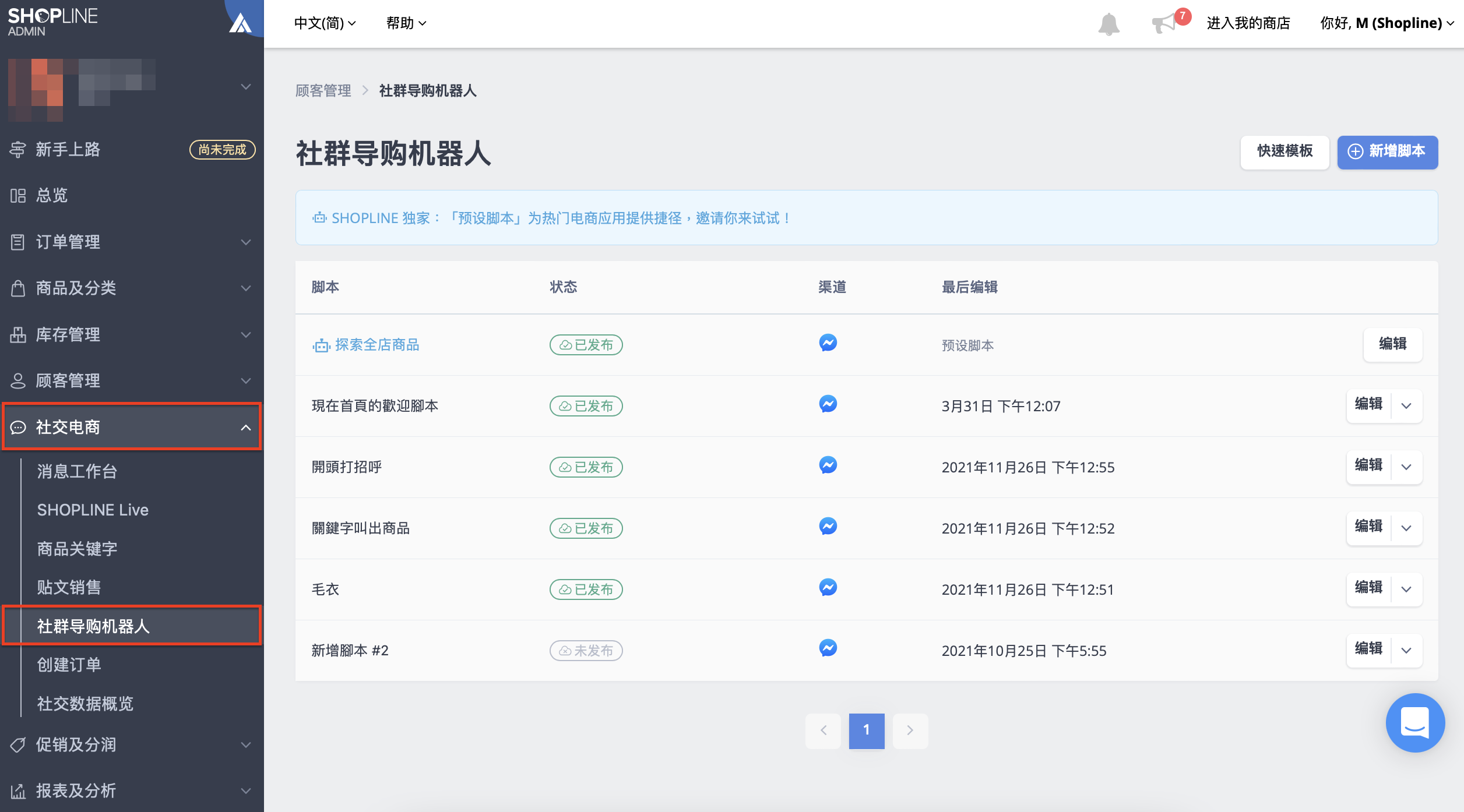Click Messenger icon in 探索全店商品 row

click(828, 343)
